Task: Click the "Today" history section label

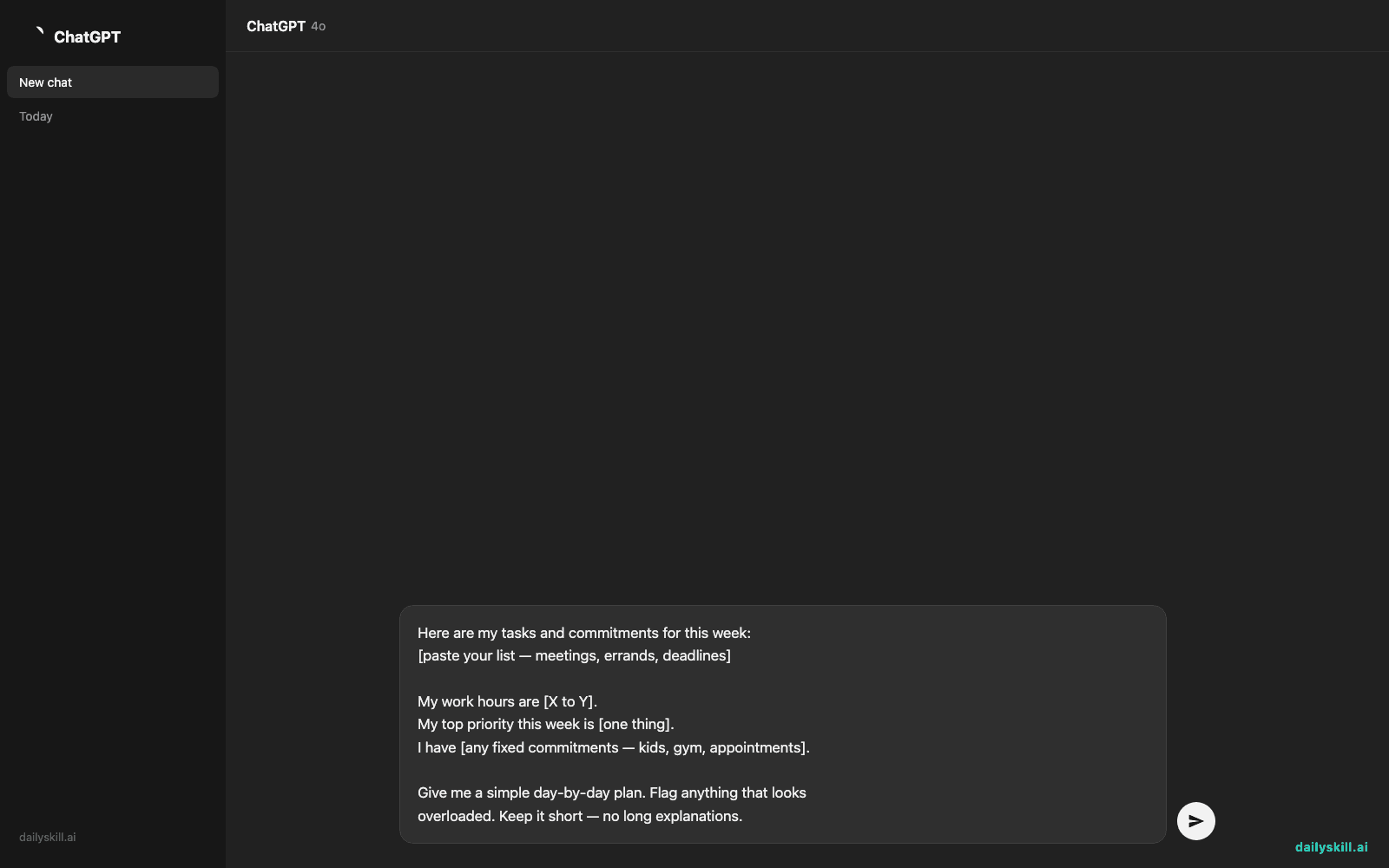Action: [x=36, y=116]
